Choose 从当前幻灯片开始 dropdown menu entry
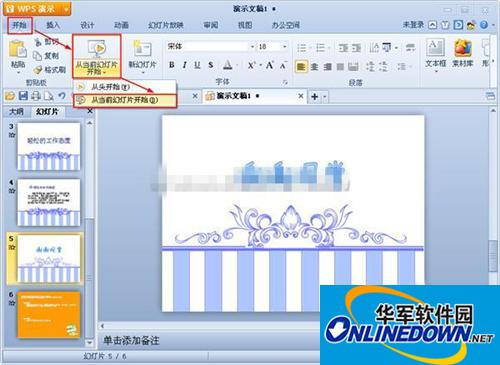This screenshot has height=365, width=500. [125, 100]
